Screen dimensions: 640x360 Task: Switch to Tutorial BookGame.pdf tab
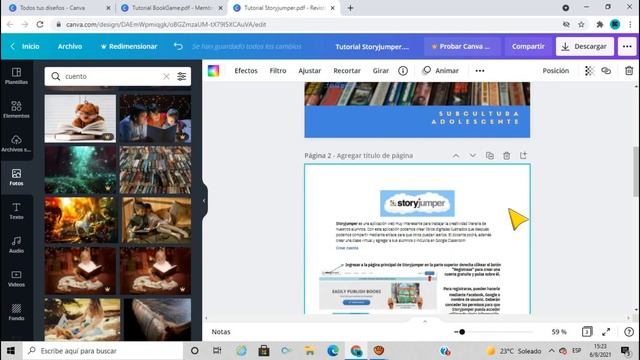pyautogui.click(x=171, y=8)
